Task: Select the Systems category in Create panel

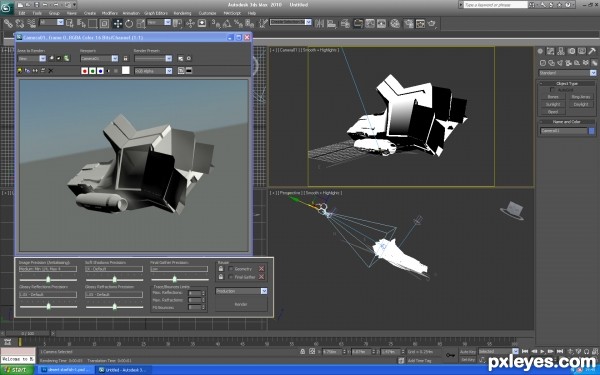Action: pyautogui.click(x=594, y=63)
